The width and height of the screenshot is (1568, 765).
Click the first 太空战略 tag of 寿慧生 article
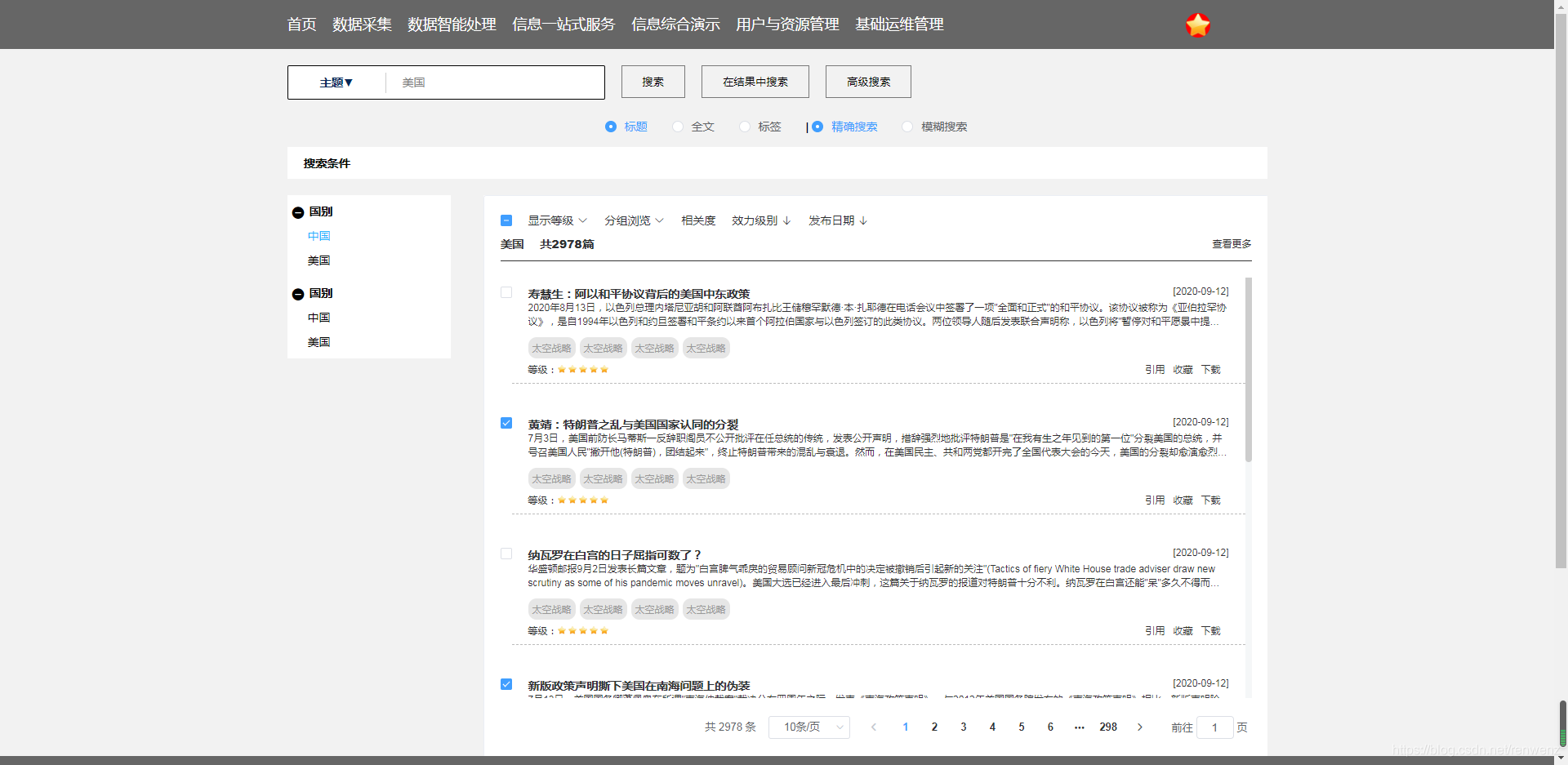pos(551,348)
